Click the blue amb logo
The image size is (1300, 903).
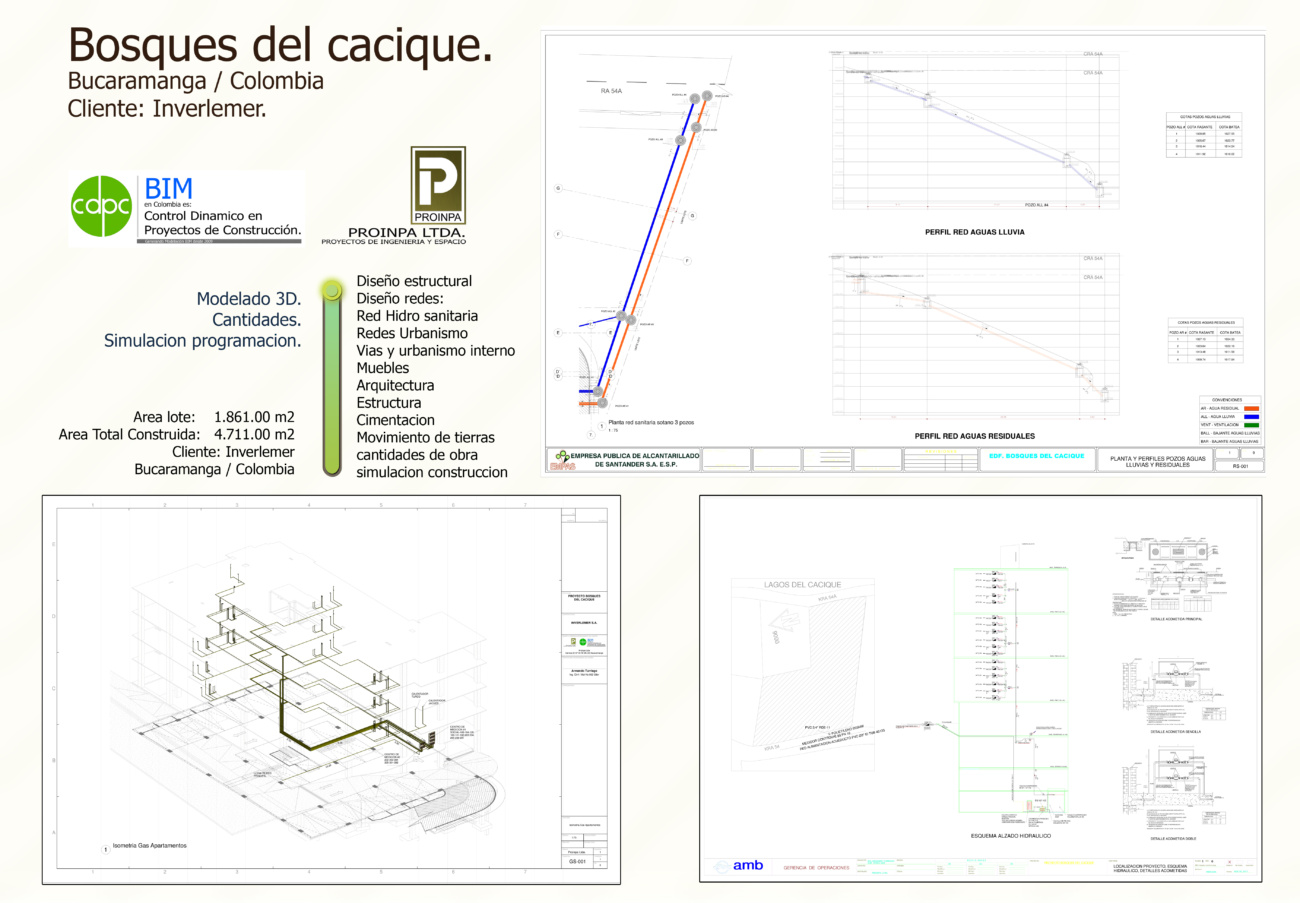point(748,865)
